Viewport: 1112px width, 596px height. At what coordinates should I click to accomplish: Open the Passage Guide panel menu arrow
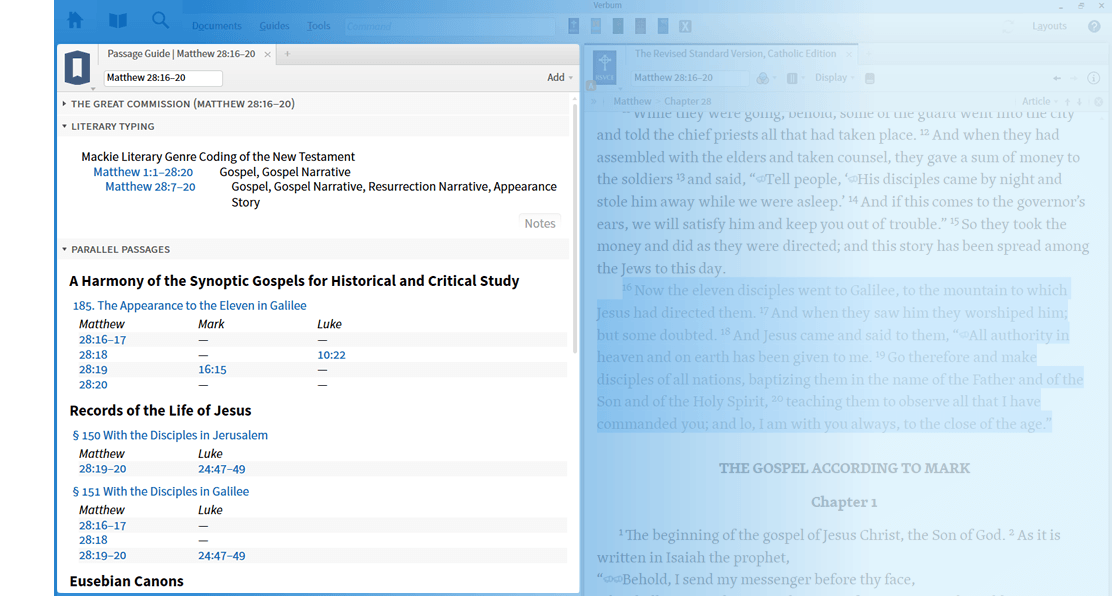pos(93,89)
